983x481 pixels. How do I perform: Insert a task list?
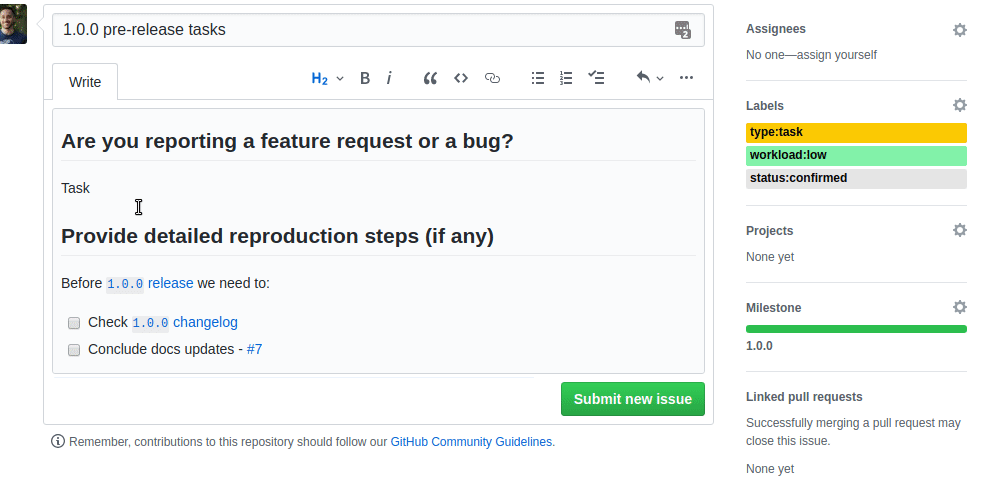(x=596, y=78)
